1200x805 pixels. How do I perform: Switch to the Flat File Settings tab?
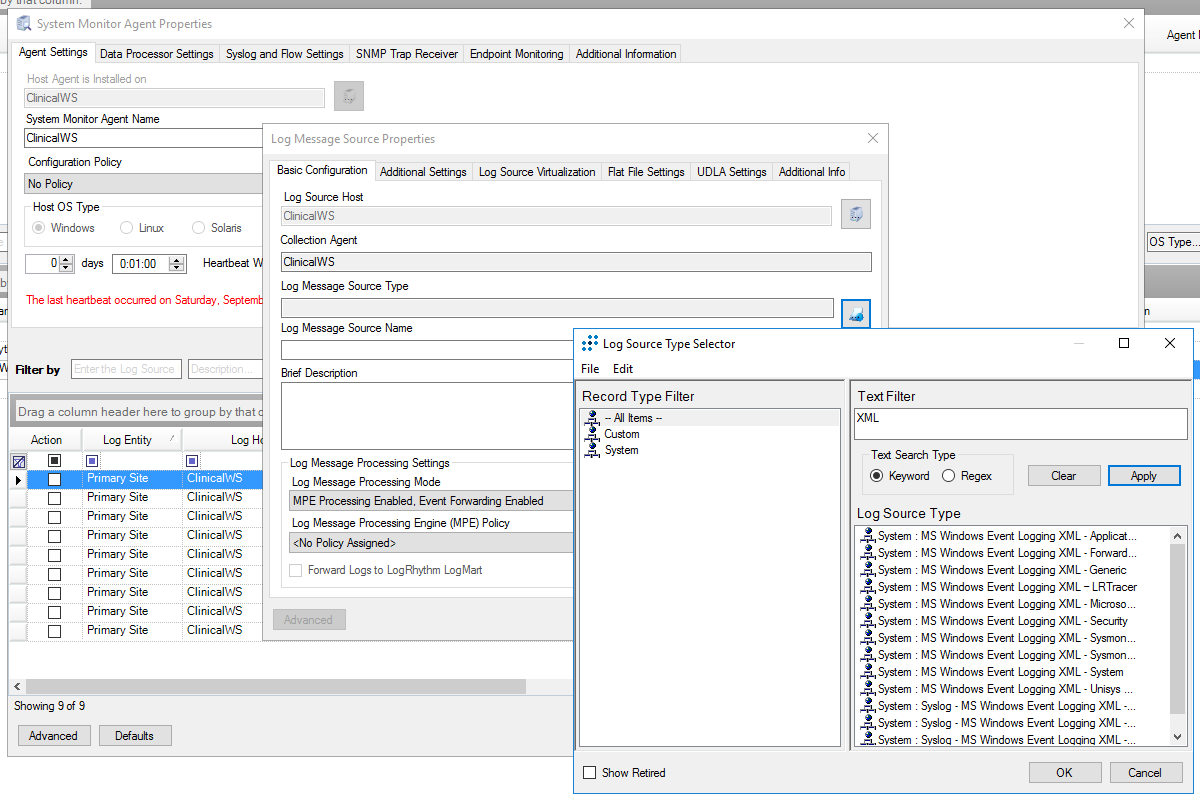point(646,172)
